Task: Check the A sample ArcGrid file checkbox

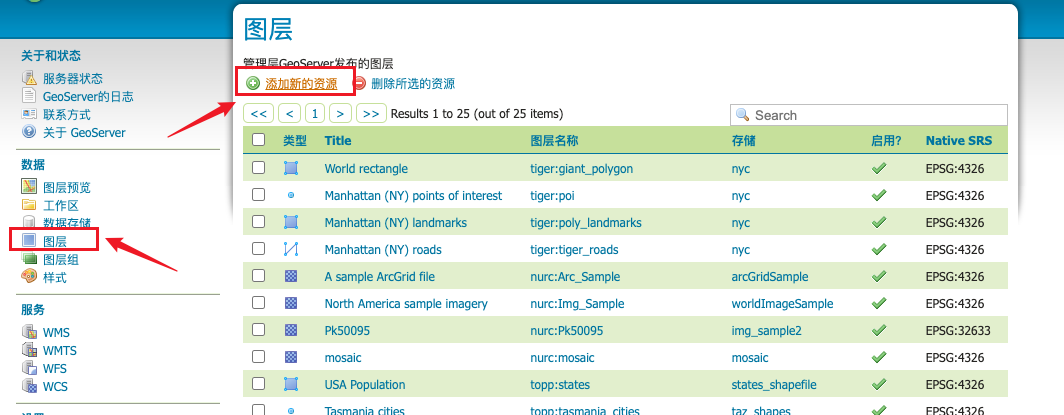Action: click(259, 276)
